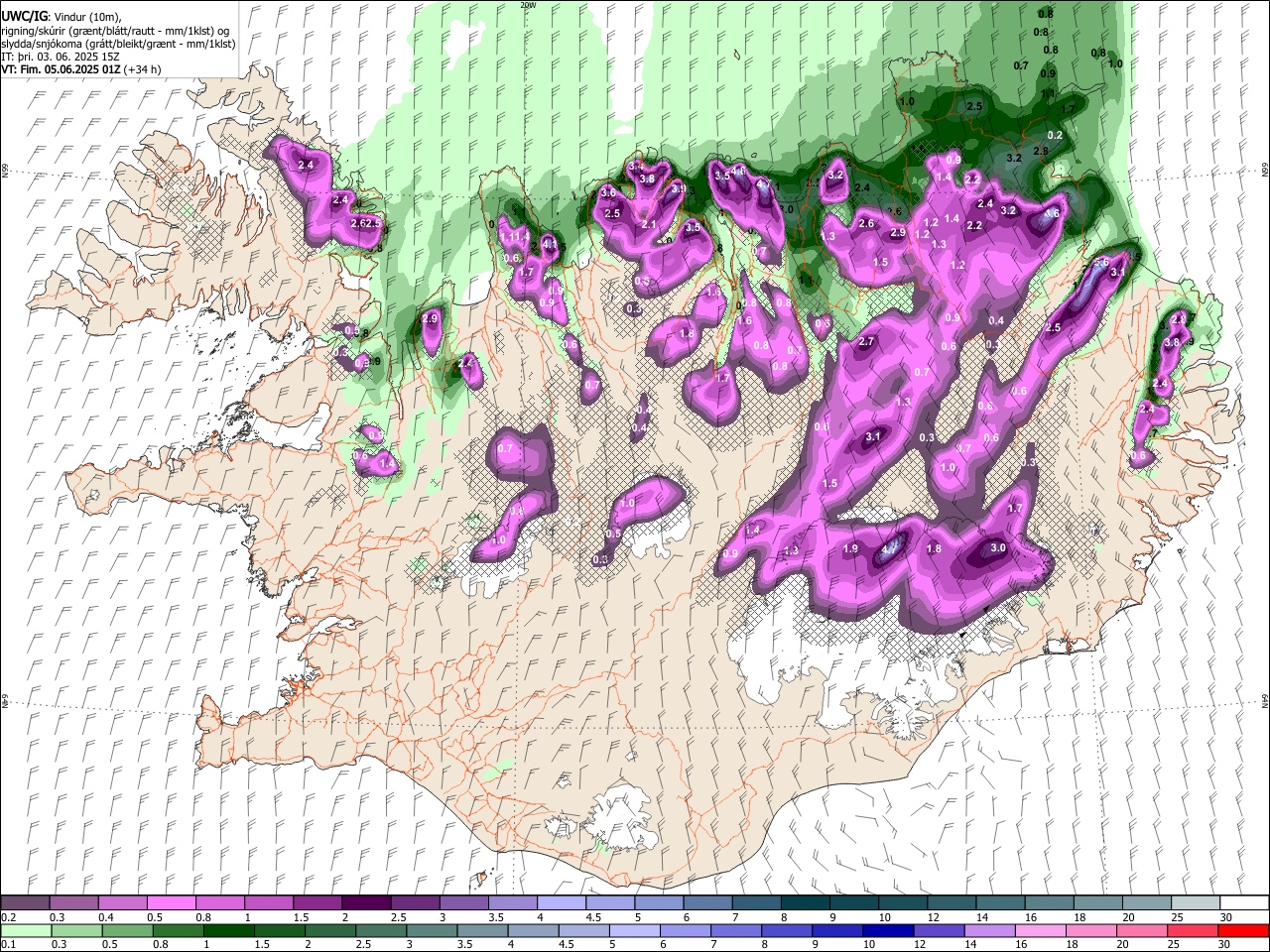
Task: Select the lavender upper swatch between 4 and 4.5
Action: tap(560, 903)
